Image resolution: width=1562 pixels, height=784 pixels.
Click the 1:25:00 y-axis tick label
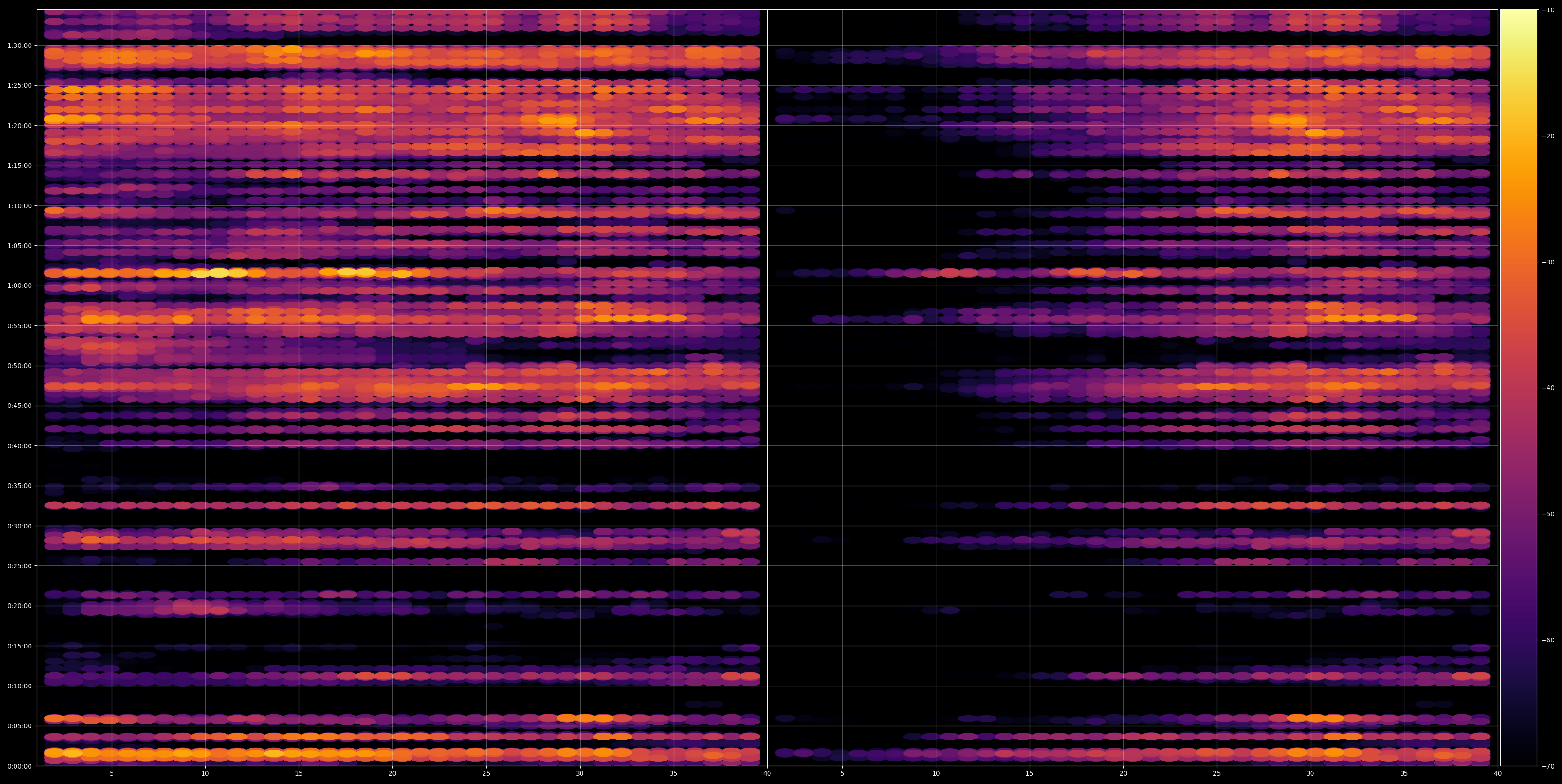point(20,85)
